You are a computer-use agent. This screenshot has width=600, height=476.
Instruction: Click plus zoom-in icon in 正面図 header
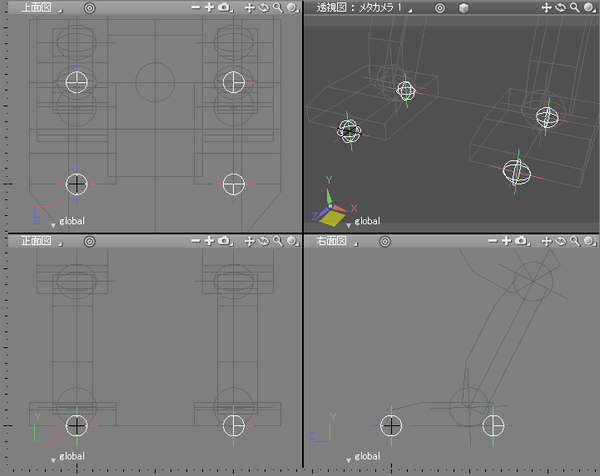pos(209,241)
